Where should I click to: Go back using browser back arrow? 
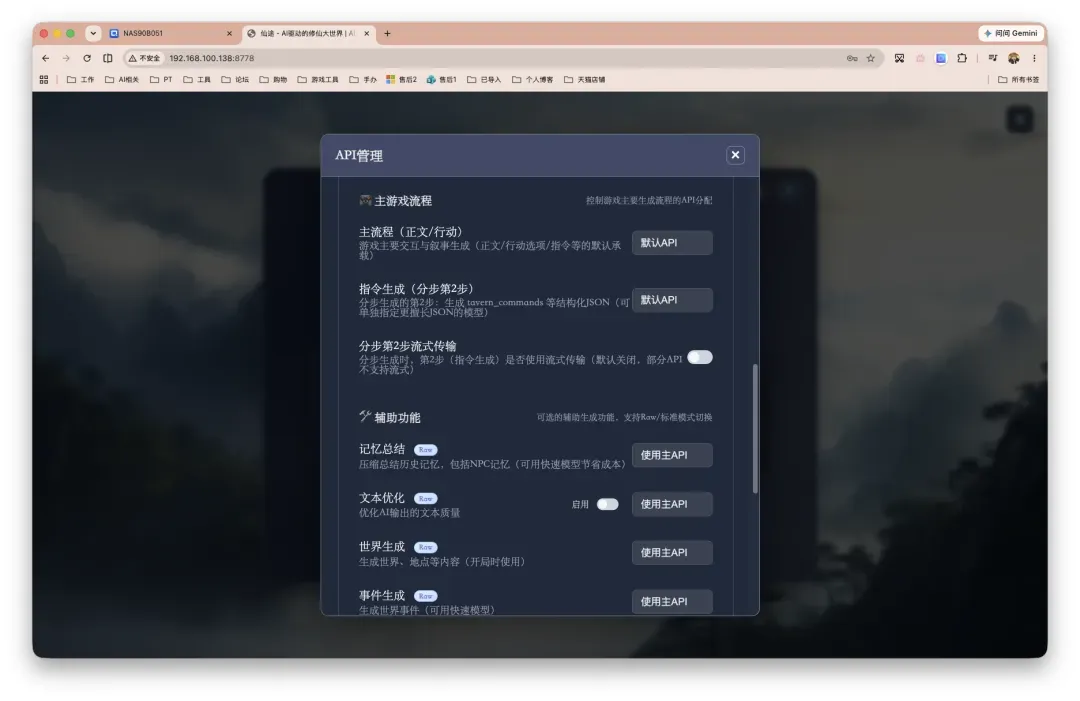click(45, 59)
